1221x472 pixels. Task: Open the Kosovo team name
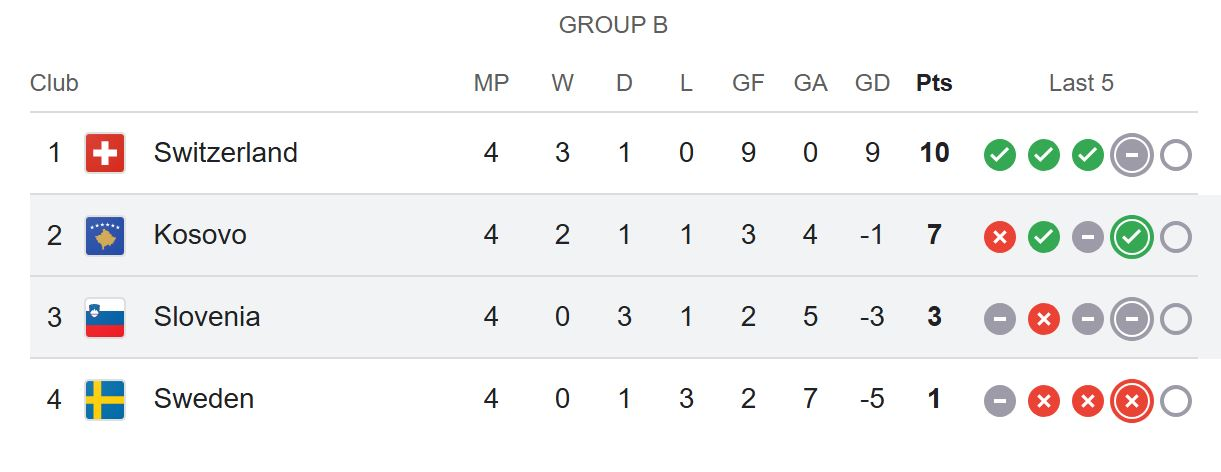click(x=200, y=235)
